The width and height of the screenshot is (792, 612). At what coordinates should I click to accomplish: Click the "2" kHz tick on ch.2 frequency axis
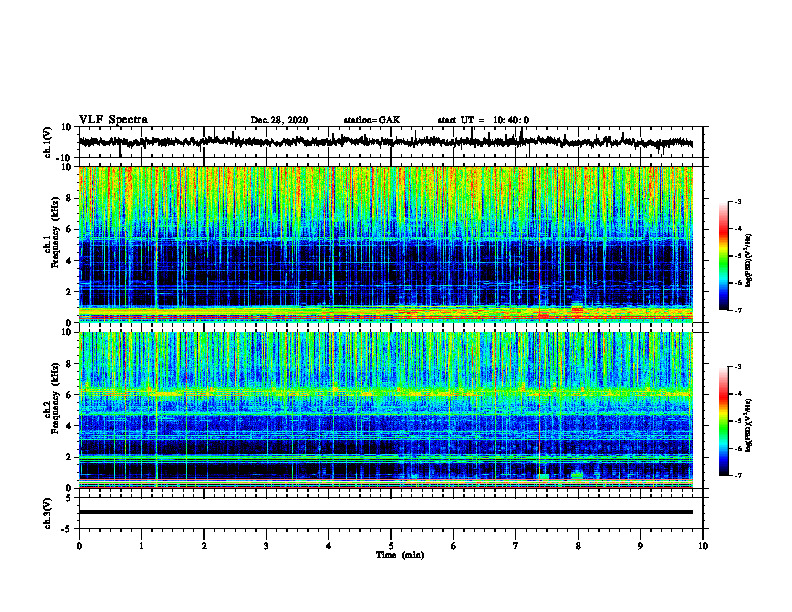point(69,457)
